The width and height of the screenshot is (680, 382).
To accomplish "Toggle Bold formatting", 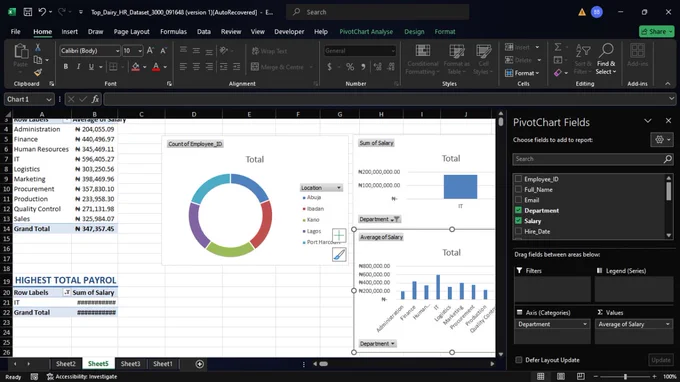I will (65, 67).
